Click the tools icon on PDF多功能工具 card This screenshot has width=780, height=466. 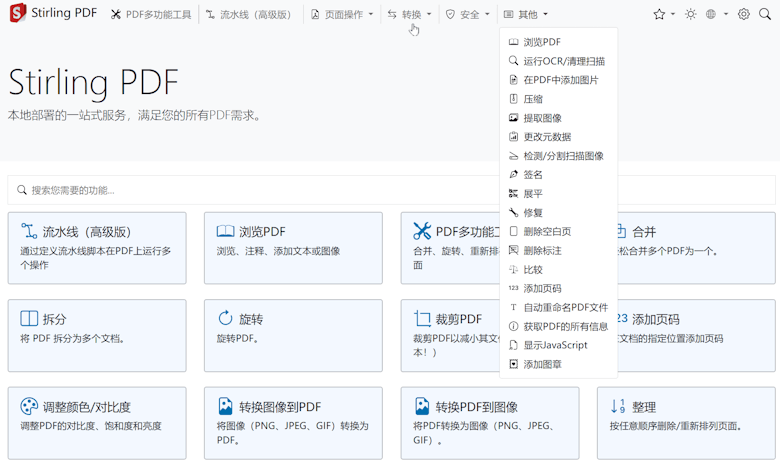422,231
